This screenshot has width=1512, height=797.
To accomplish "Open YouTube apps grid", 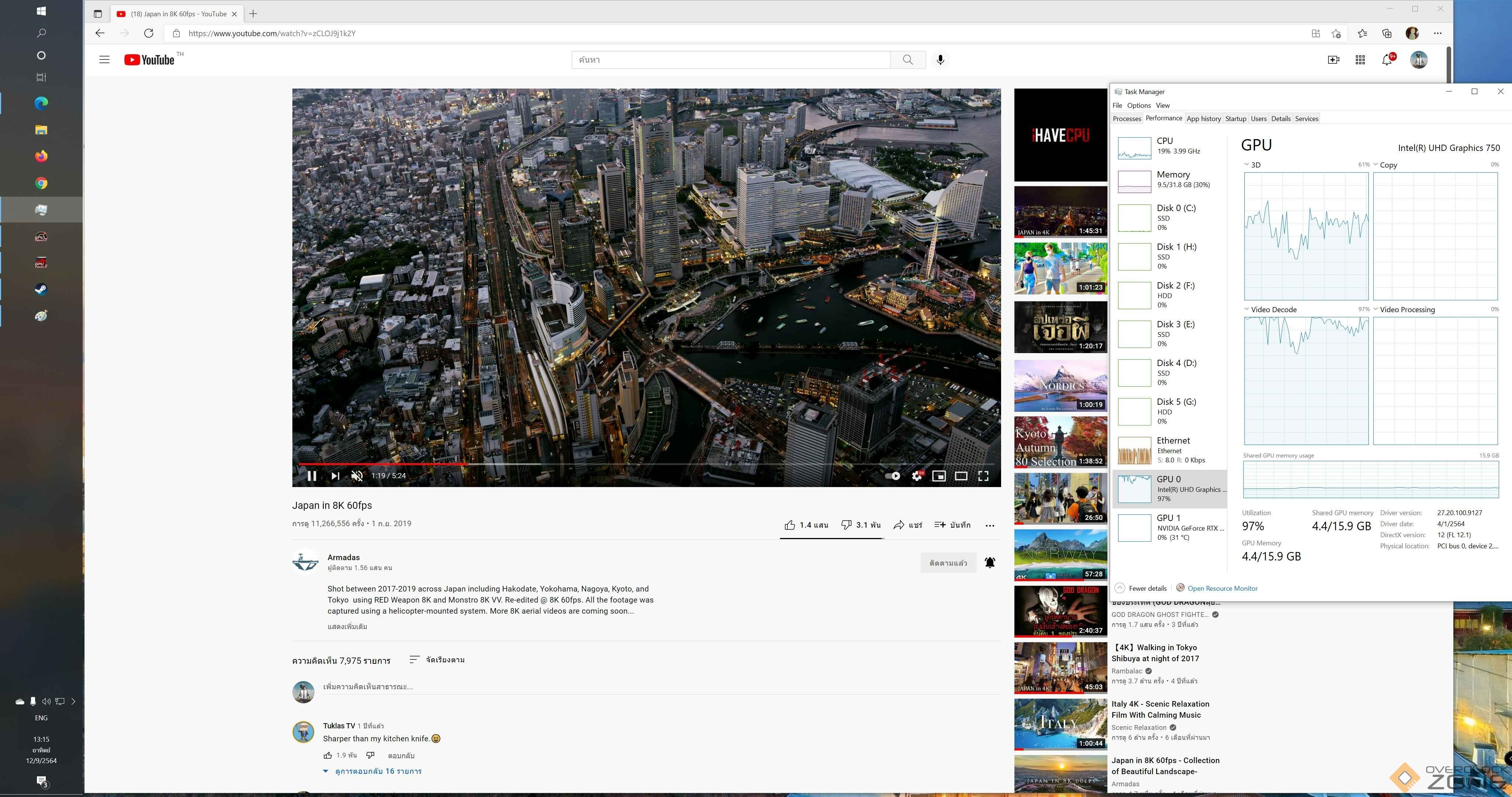I will (1360, 60).
